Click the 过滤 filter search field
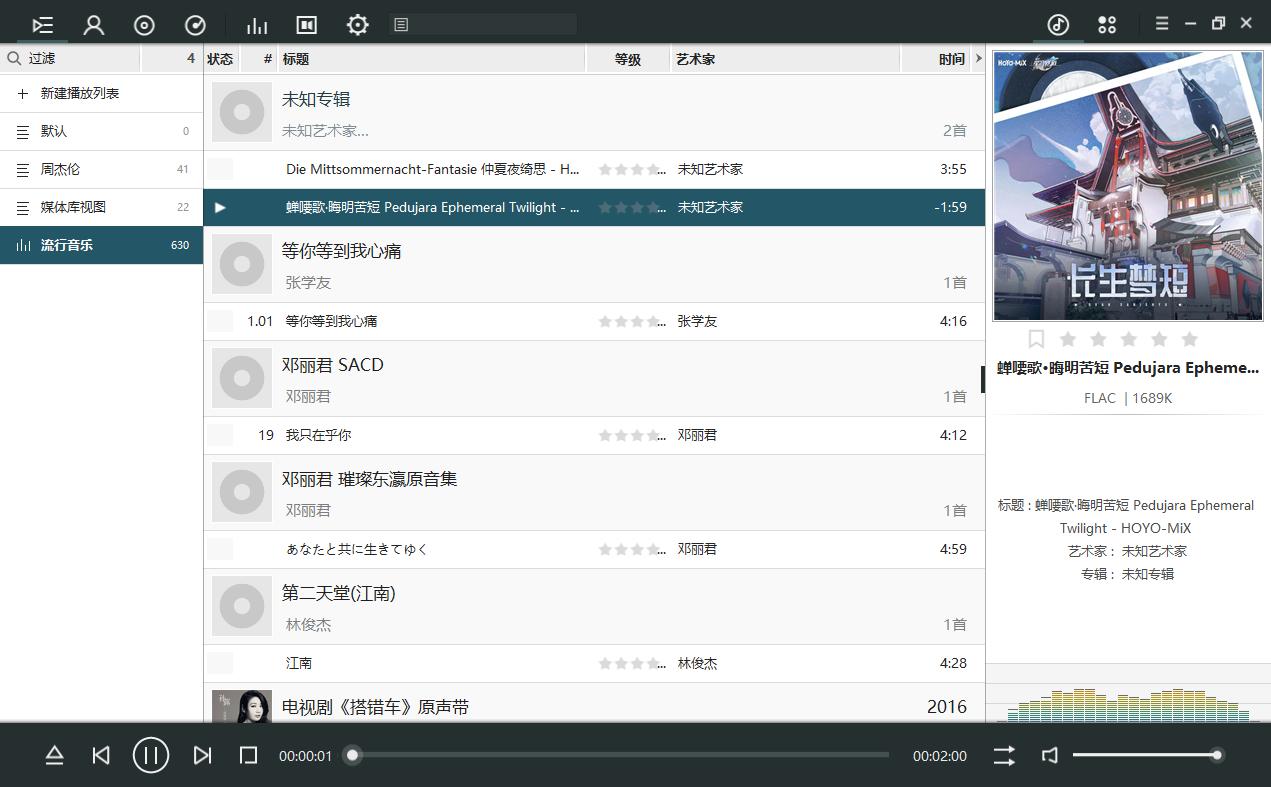The image size is (1271, 787). (80, 59)
